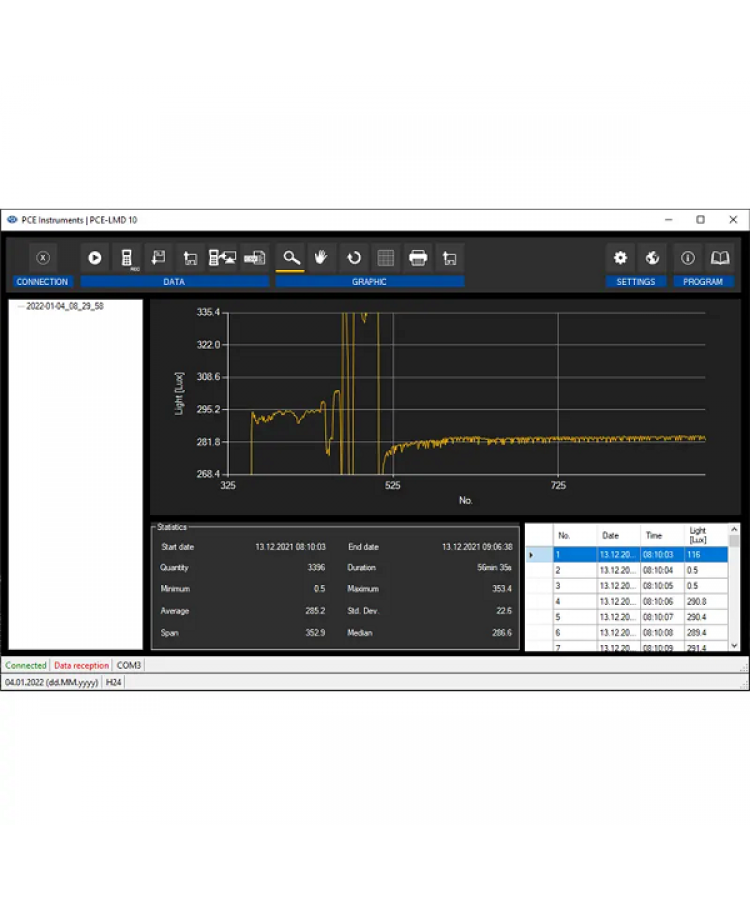750x900 pixels.
Task: Click the table scrollbar up arrow
Action: (735, 529)
